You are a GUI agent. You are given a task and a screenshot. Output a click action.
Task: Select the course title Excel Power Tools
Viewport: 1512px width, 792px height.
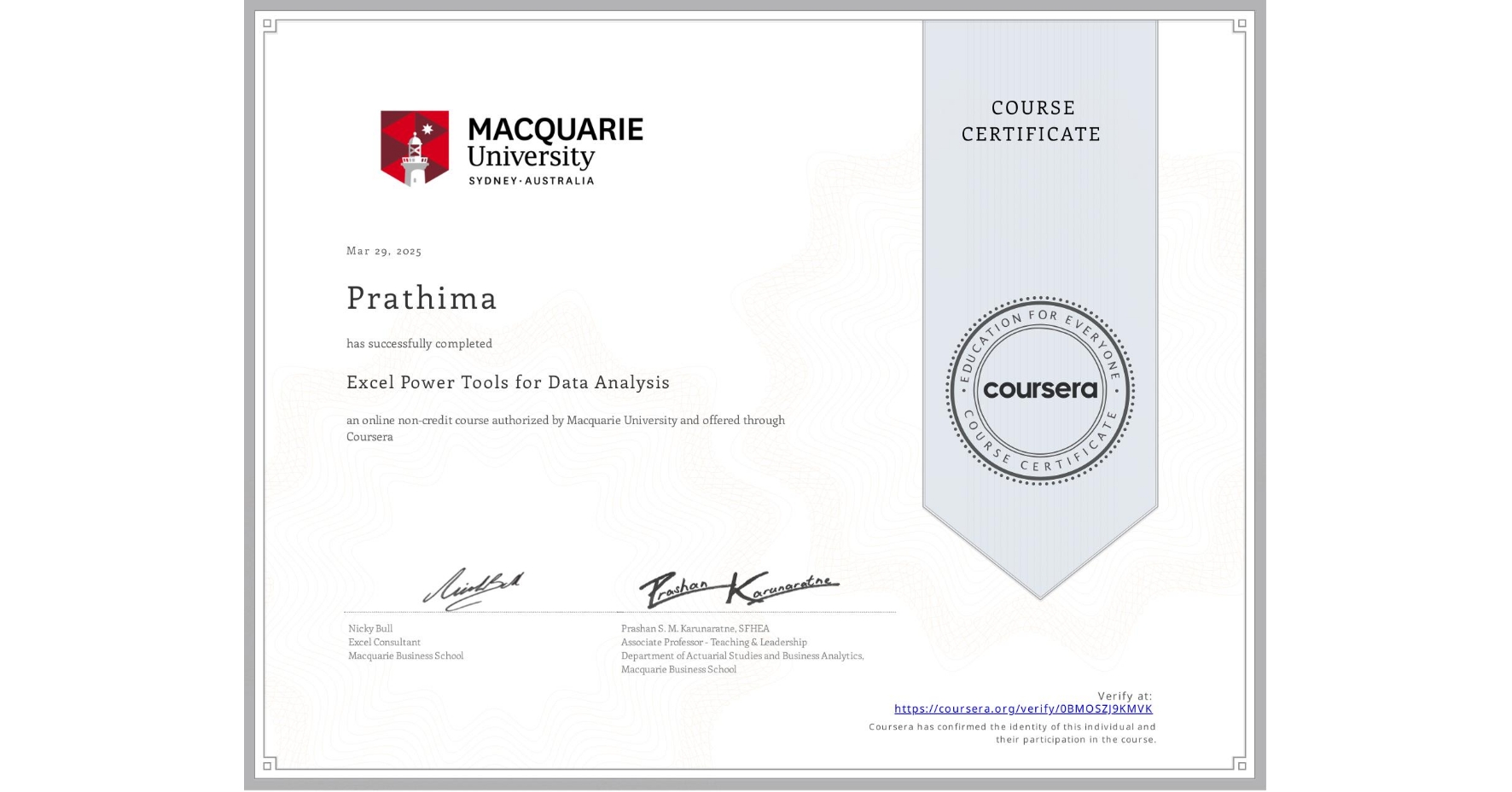pyautogui.click(x=508, y=383)
